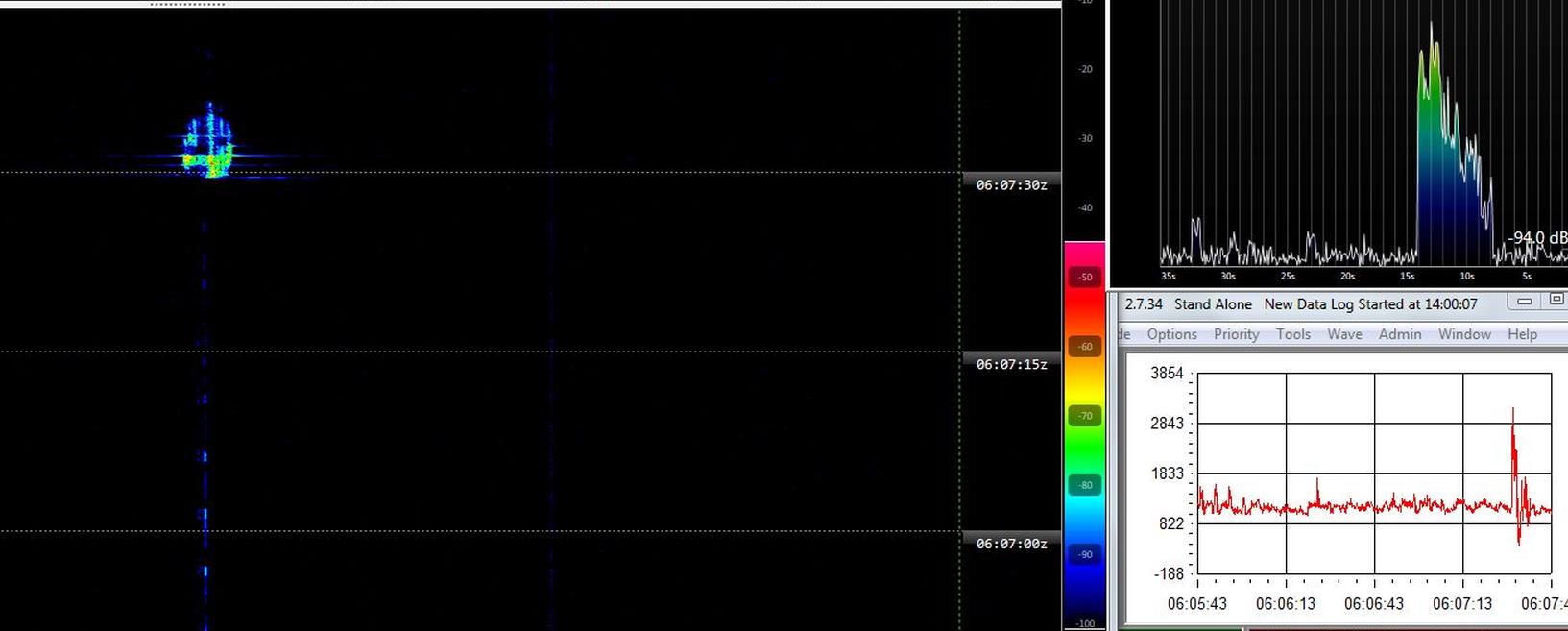Open the Options menu
The image size is (1568, 631).
1171,334
